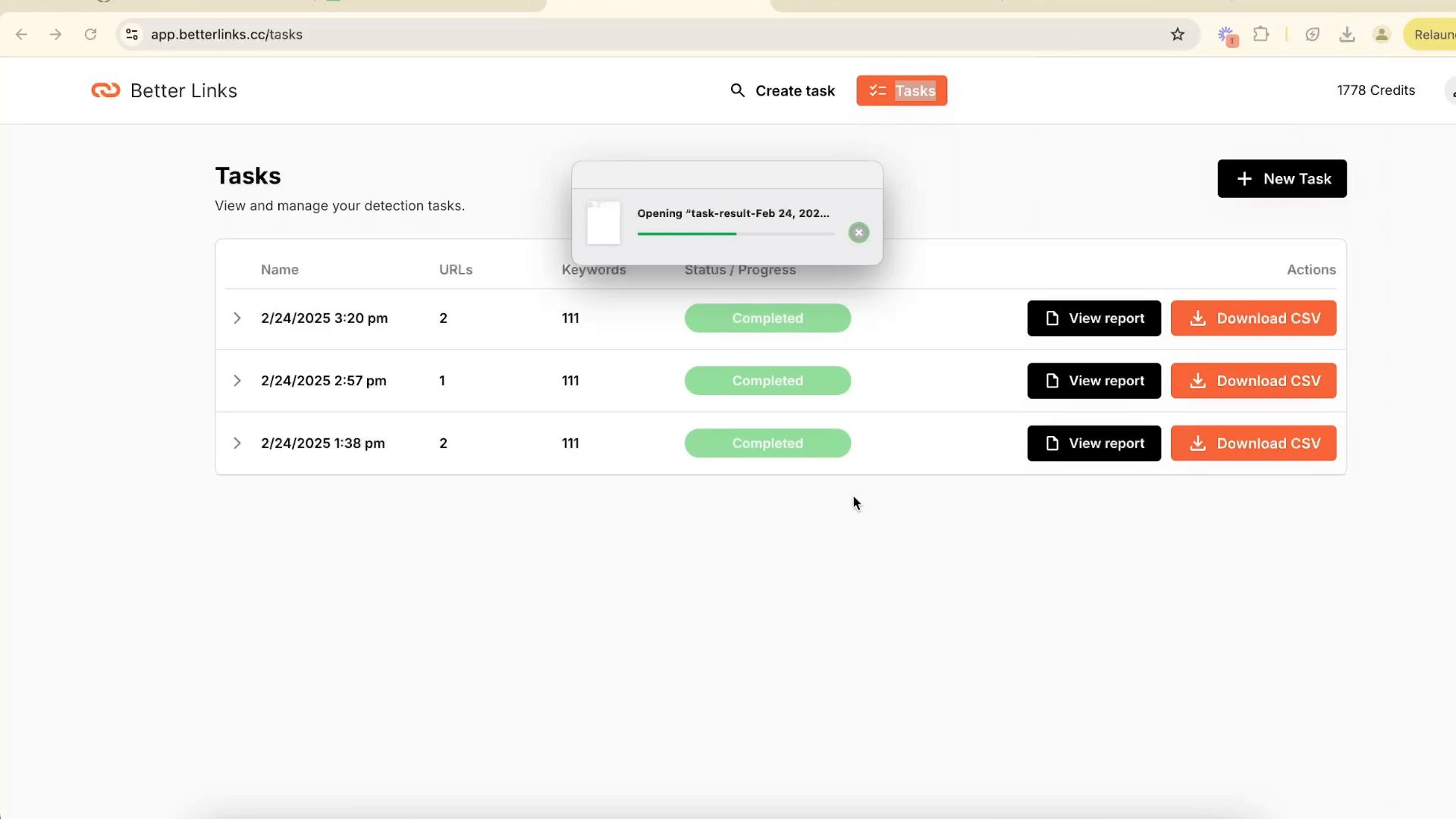This screenshot has width=1456, height=819.
Task: Click the Better Links logo icon
Action: pos(105,90)
